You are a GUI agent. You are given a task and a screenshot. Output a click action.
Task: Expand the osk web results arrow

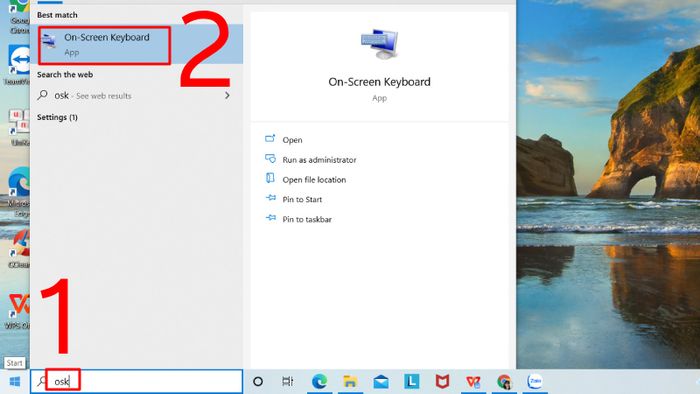coord(227,95)
